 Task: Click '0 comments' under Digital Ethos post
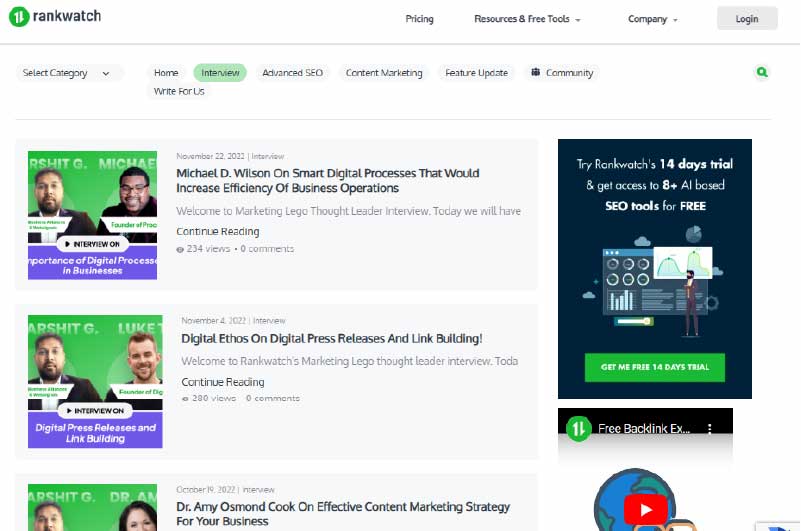(273, 398)
